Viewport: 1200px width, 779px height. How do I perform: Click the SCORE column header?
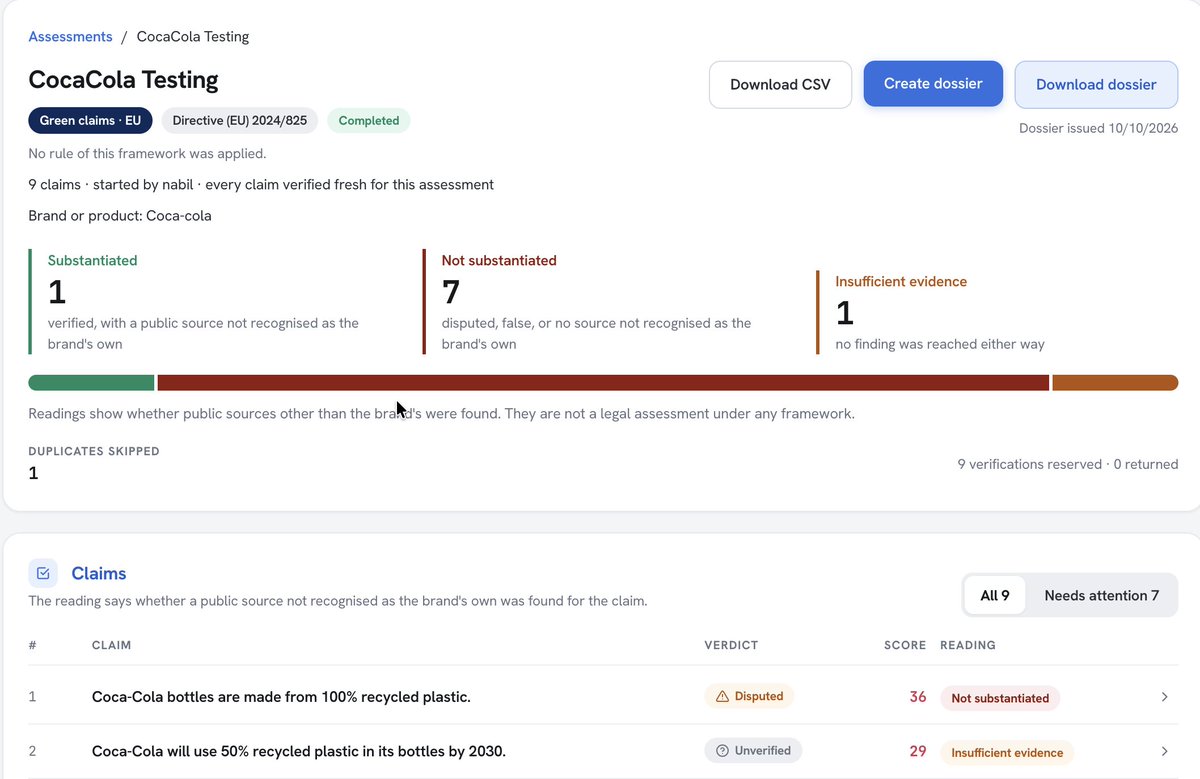[905, 645]
